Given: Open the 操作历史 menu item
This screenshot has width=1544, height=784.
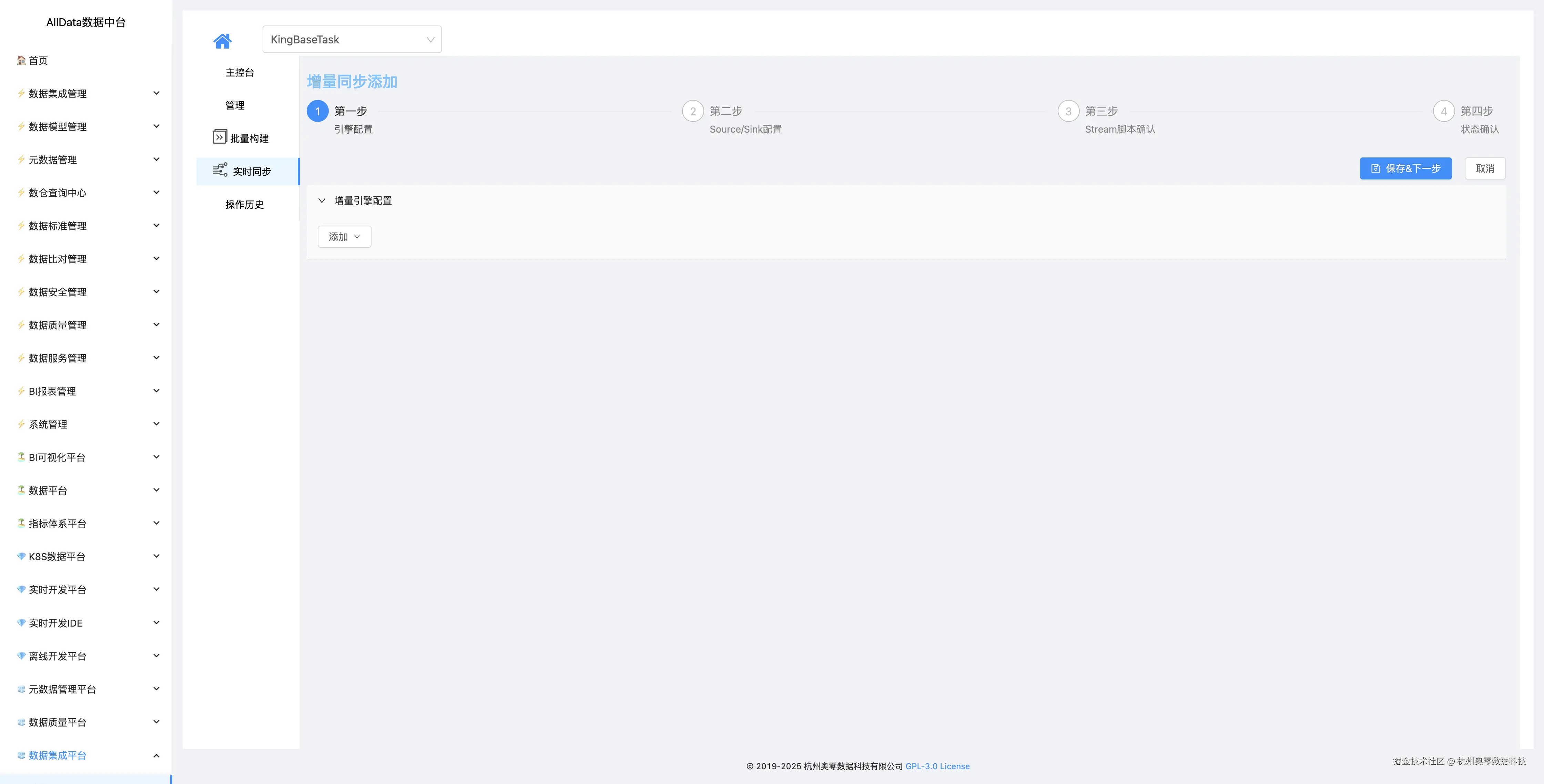Looking at the screenshot, I should (x=245, y=205).
